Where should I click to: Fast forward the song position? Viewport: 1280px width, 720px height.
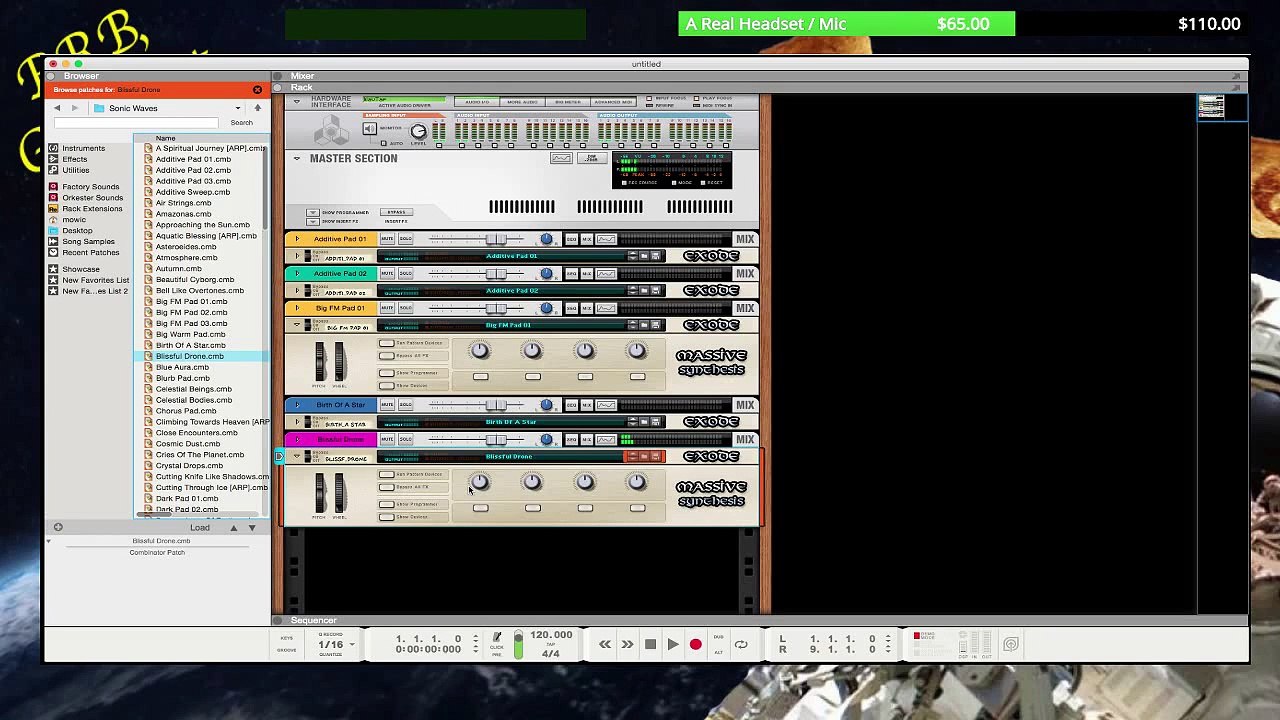[x=627, y=645]
